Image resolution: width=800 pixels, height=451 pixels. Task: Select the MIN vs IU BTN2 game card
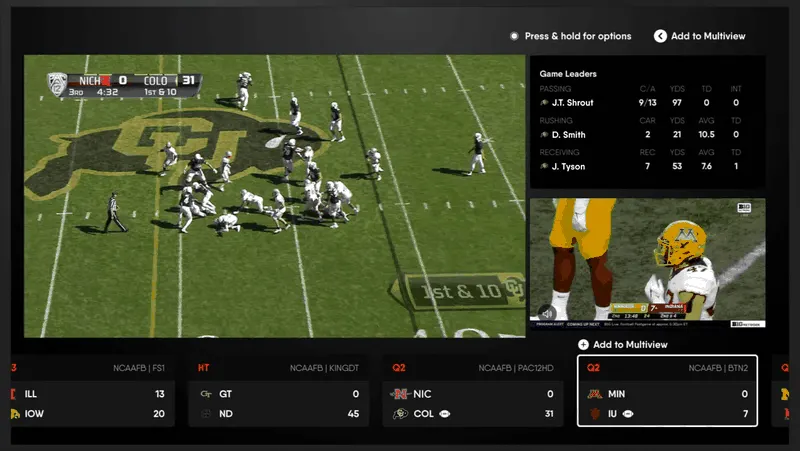click(x=667, y=391)
